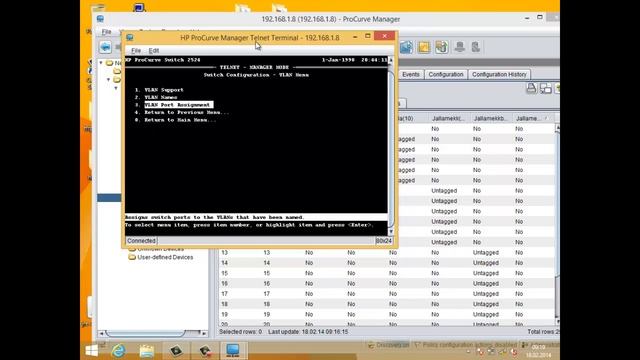Image resolution: width=640 pixels, height=360 pixels.
Task: Click ProCurve Manager window title icon
Action: [100, 19]
